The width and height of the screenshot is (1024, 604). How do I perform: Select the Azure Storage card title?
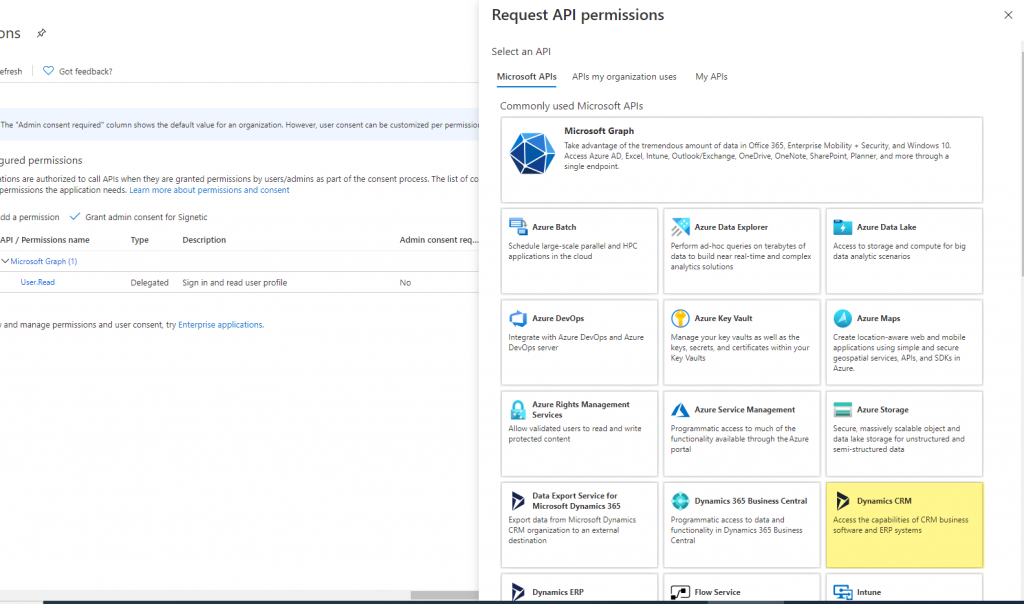click(x=882, y=409)
